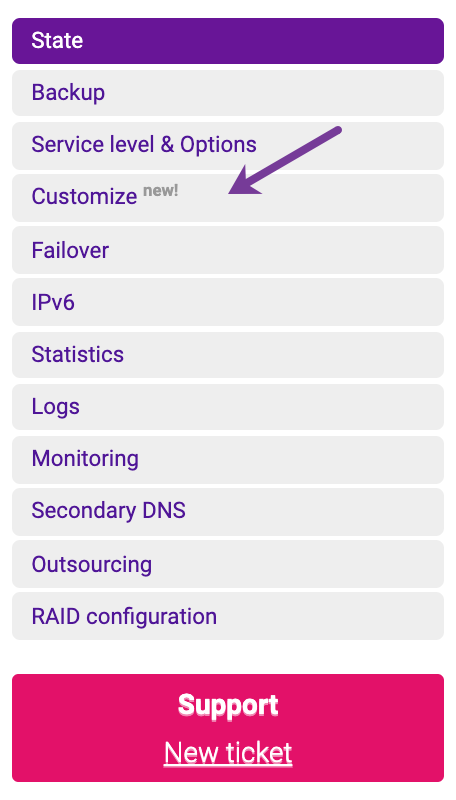
Task: Click the pink Support panel background
Action: (x=228, y=728)
